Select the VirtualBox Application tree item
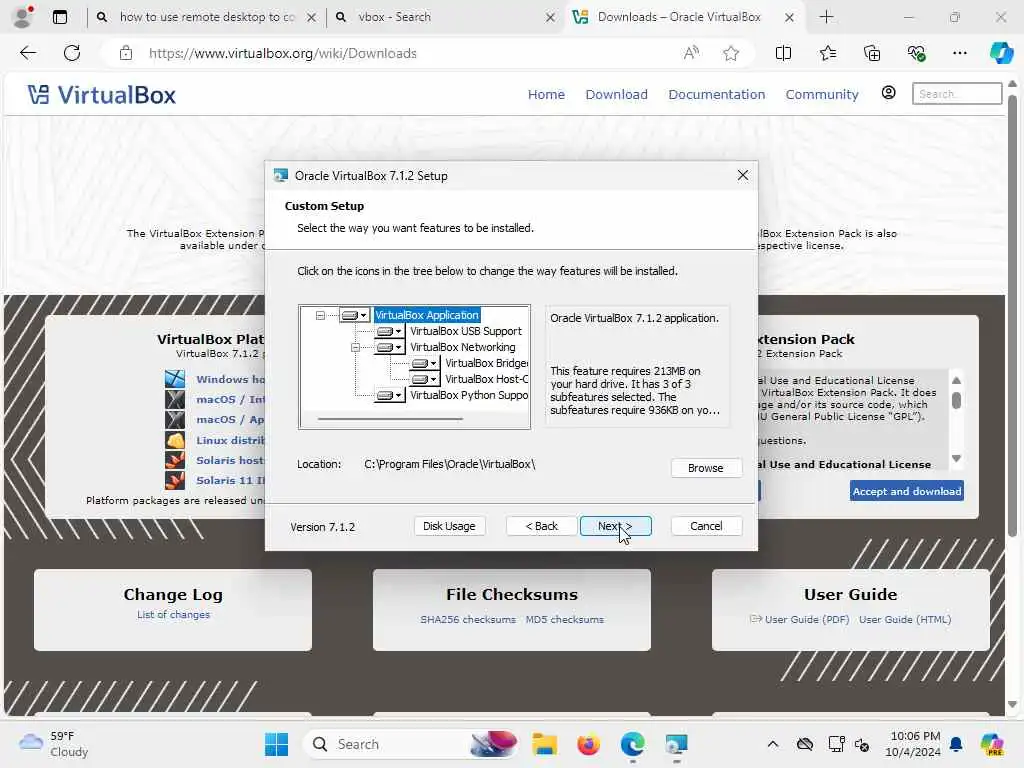 (x=427, y=315)
